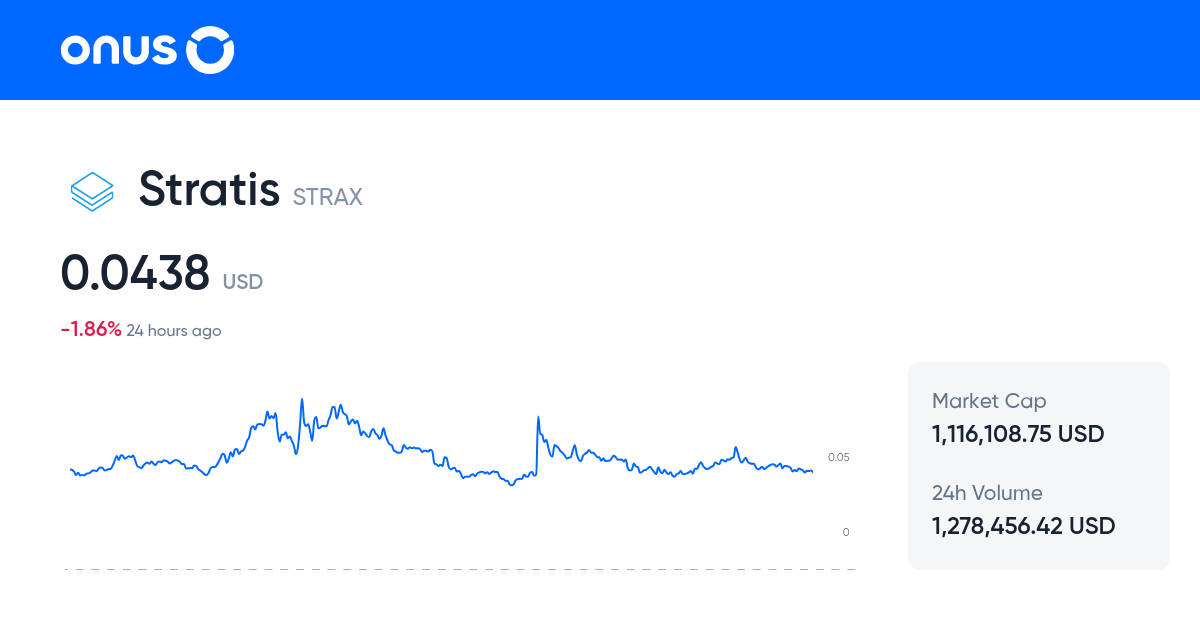
Task: Select the 1,116,108.75 USD market cap value
Action: 1017,434
